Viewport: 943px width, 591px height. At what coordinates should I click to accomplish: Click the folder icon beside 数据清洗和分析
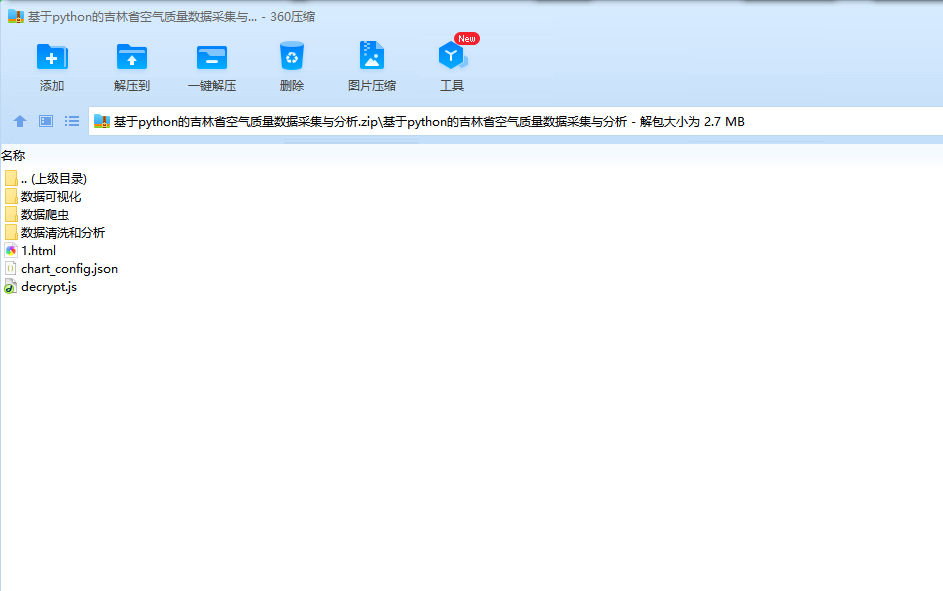coord(11,233)
